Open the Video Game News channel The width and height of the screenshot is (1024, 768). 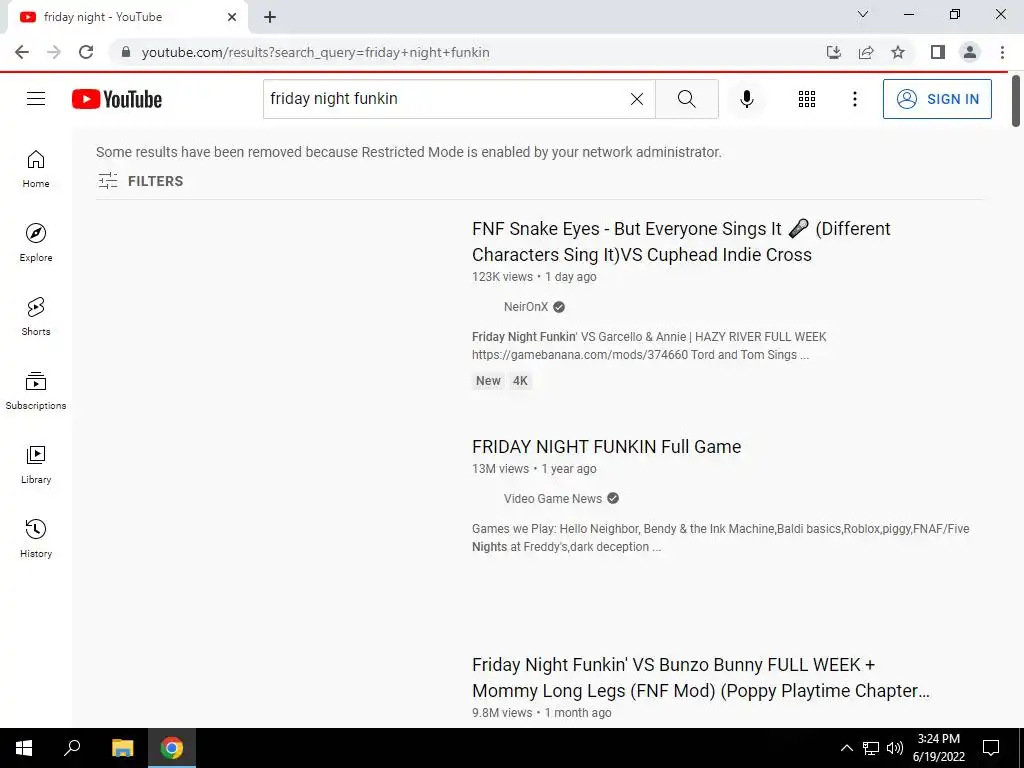click(552, 499)
